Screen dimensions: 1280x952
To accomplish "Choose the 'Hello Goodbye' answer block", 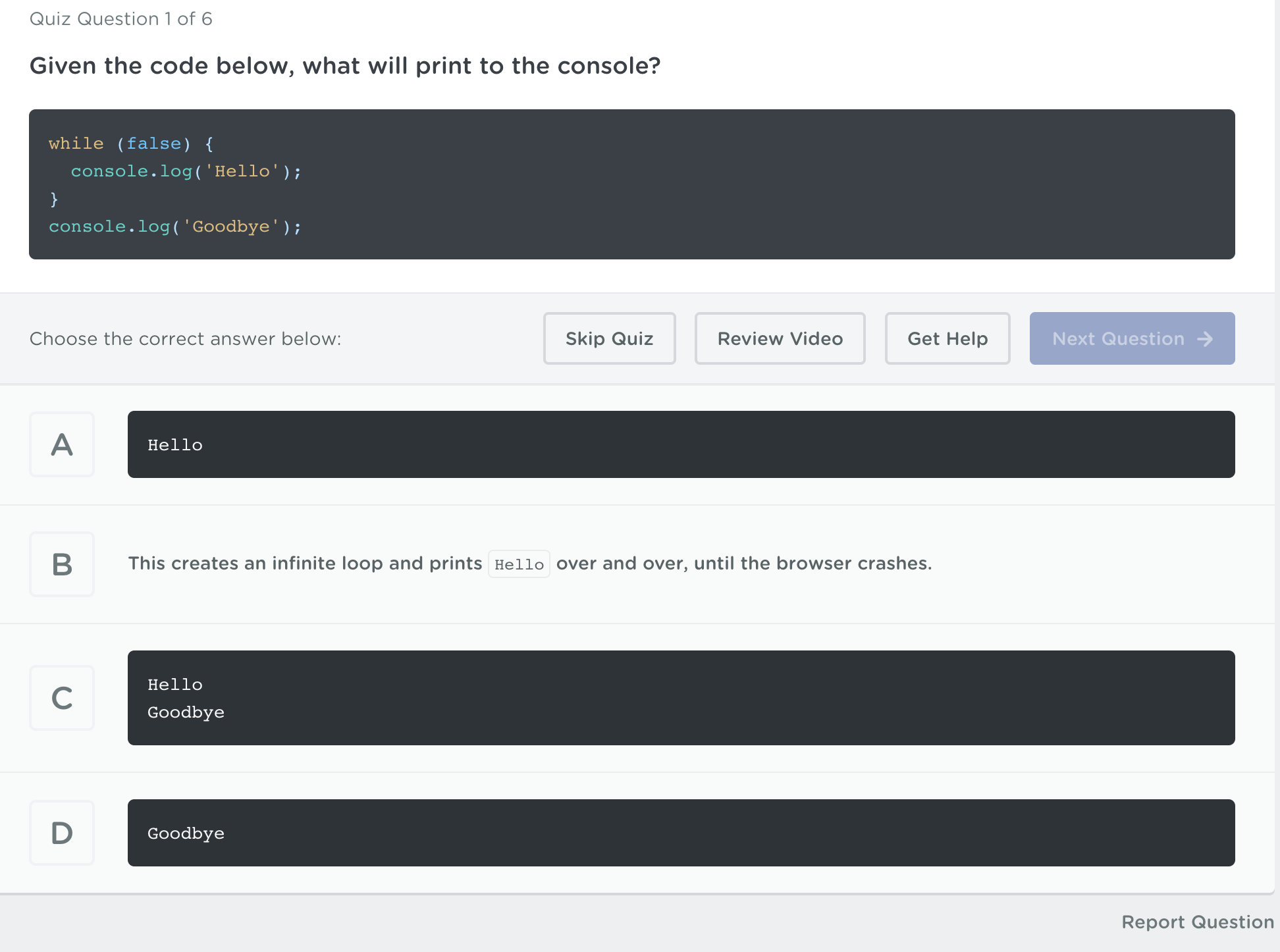I will click(x=681, y=698).
